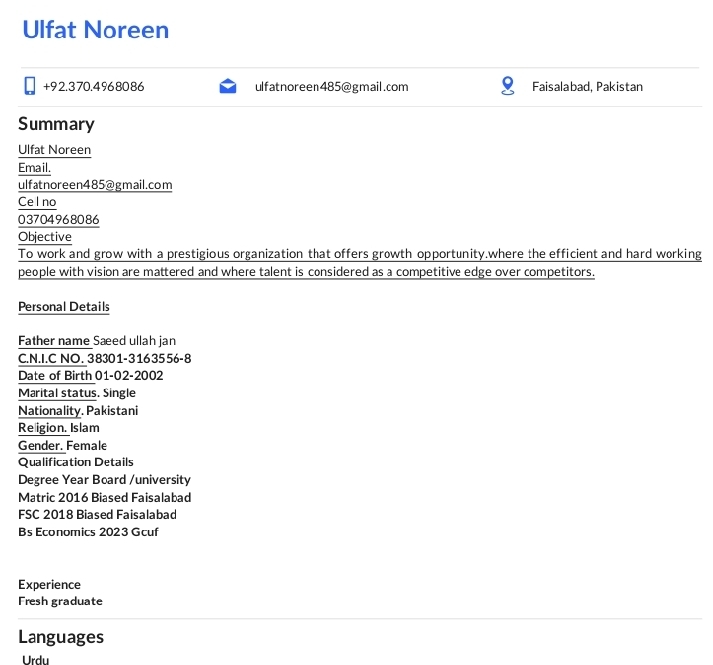This screenshot has height=665, width=713.
Task: Click the phone icon in contact bar
Action: click(x=30, y=86)
